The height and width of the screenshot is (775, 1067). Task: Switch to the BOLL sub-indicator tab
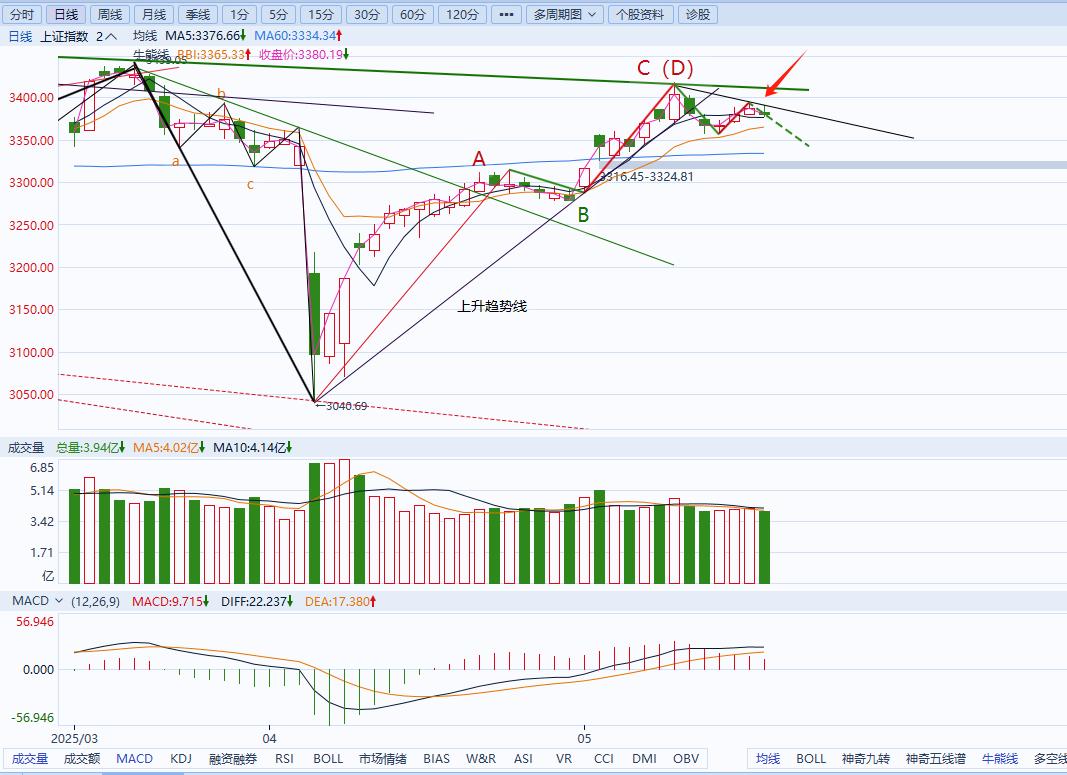click(328, 759)
